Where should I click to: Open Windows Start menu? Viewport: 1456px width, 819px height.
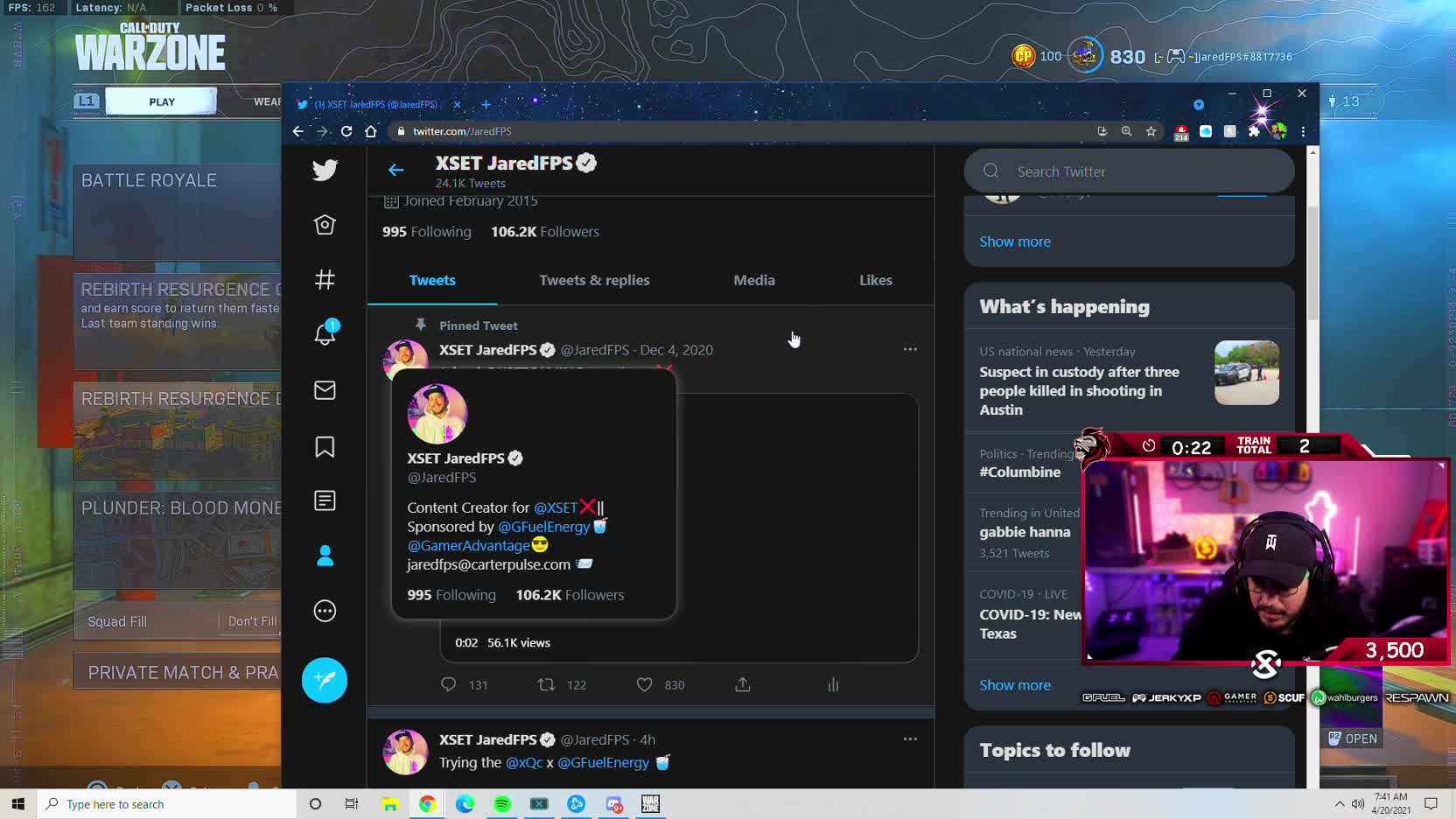(x=18, y=804)
